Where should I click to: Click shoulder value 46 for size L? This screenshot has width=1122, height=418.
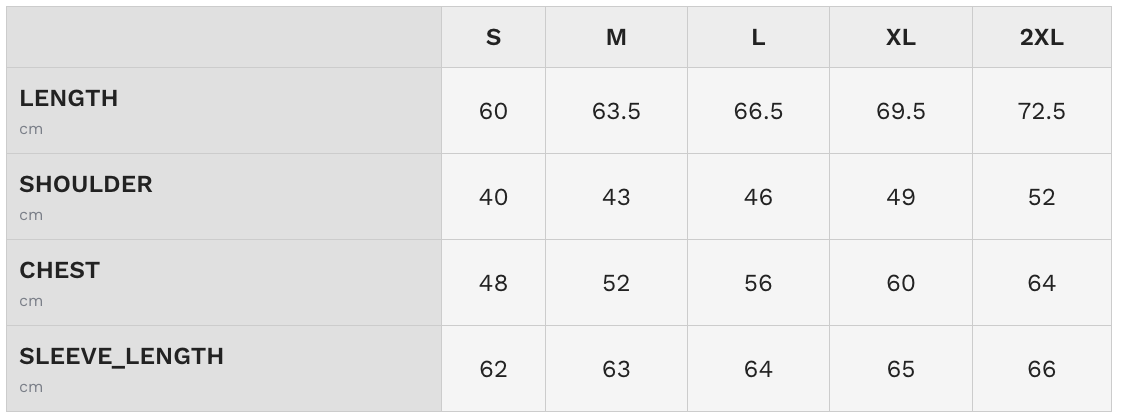point(758,197)
